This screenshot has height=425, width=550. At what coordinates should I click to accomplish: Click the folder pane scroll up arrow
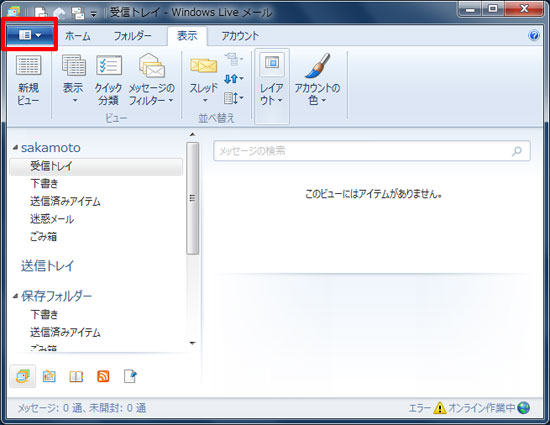pyautogui.click(x=192, y=134)
